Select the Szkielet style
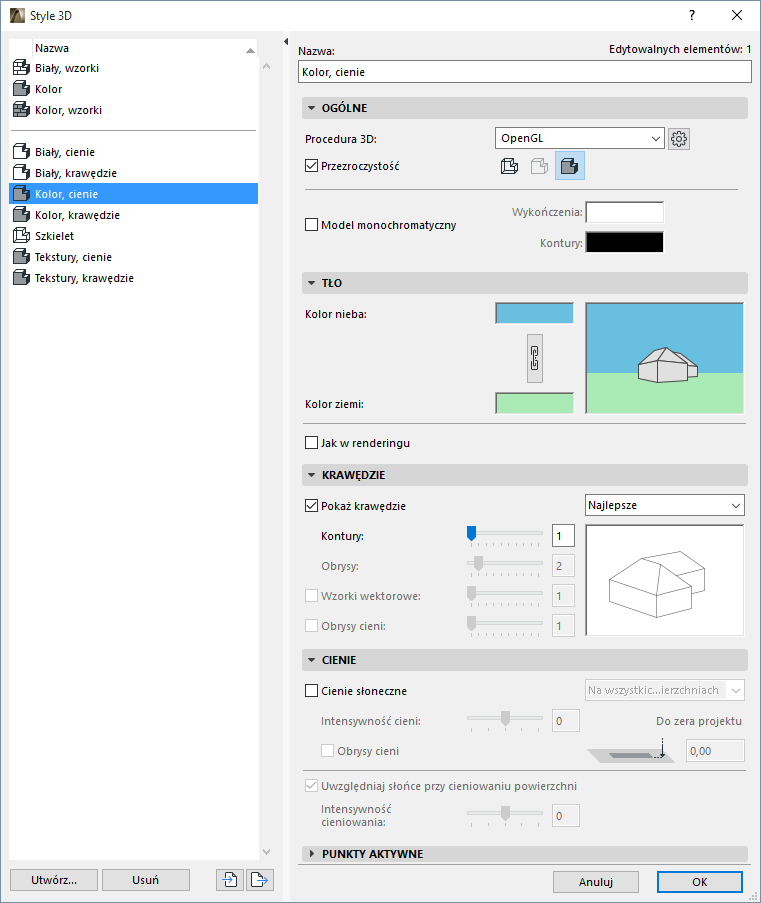Image resolution: width=761 pixels, height=903 pixels. coord(134,236)
